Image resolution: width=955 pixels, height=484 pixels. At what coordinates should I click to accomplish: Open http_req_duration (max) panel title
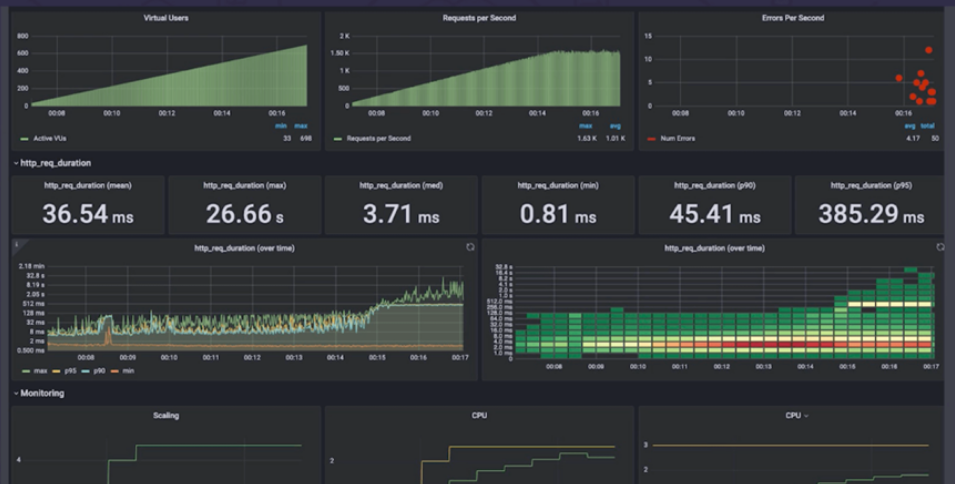pyautogui.click(x=244, y=186)
